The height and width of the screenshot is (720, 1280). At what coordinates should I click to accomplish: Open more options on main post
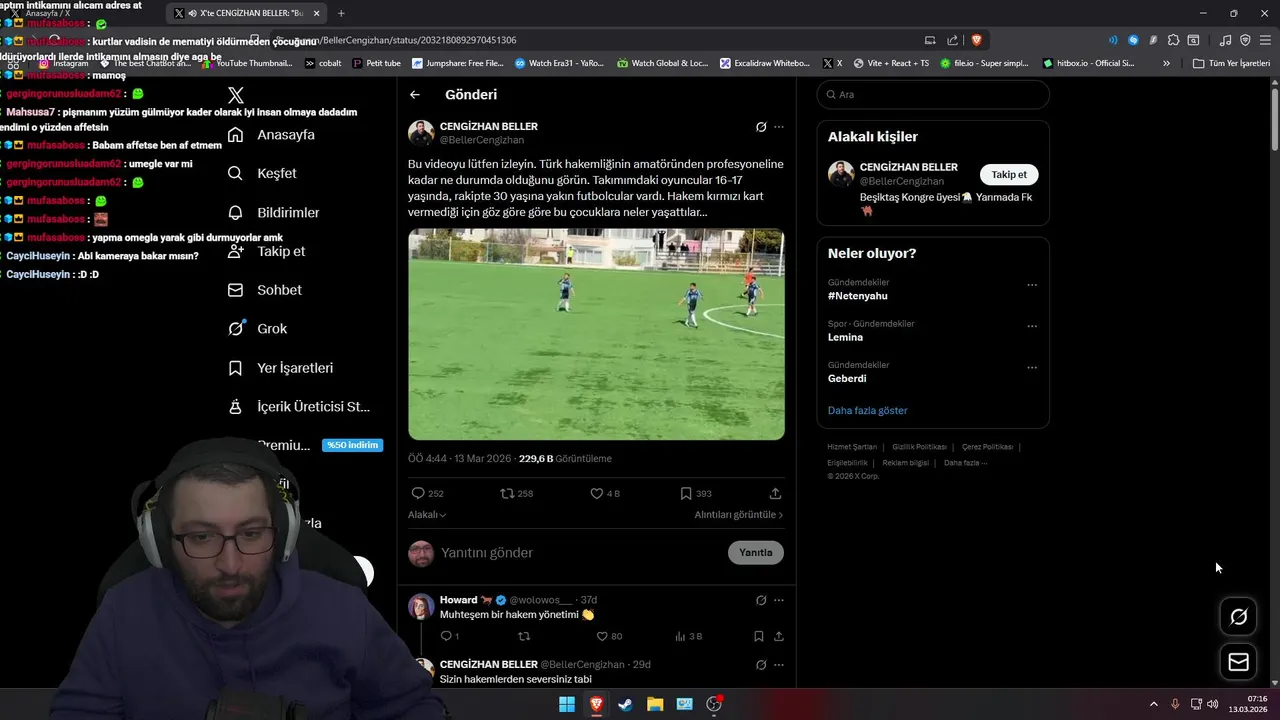coord(779,127)
